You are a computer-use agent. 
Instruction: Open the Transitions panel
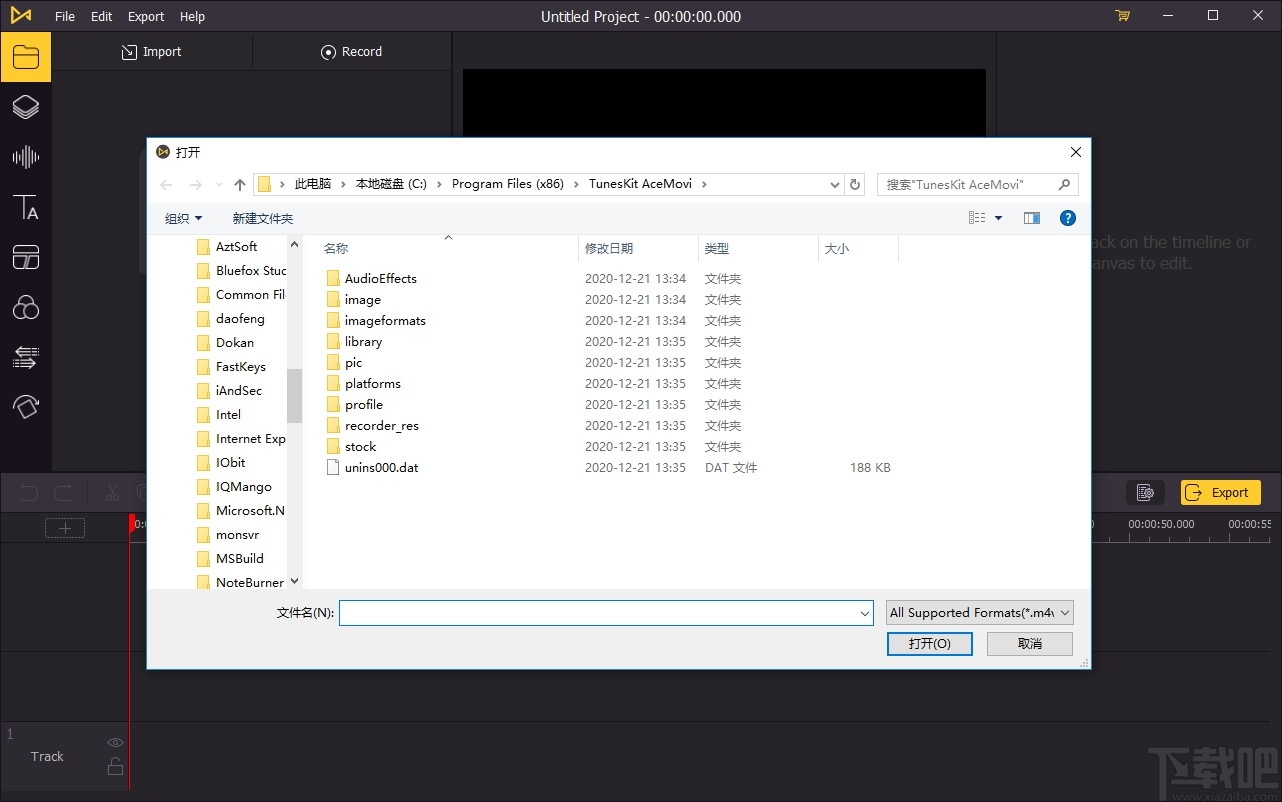(x=26, y=357)
